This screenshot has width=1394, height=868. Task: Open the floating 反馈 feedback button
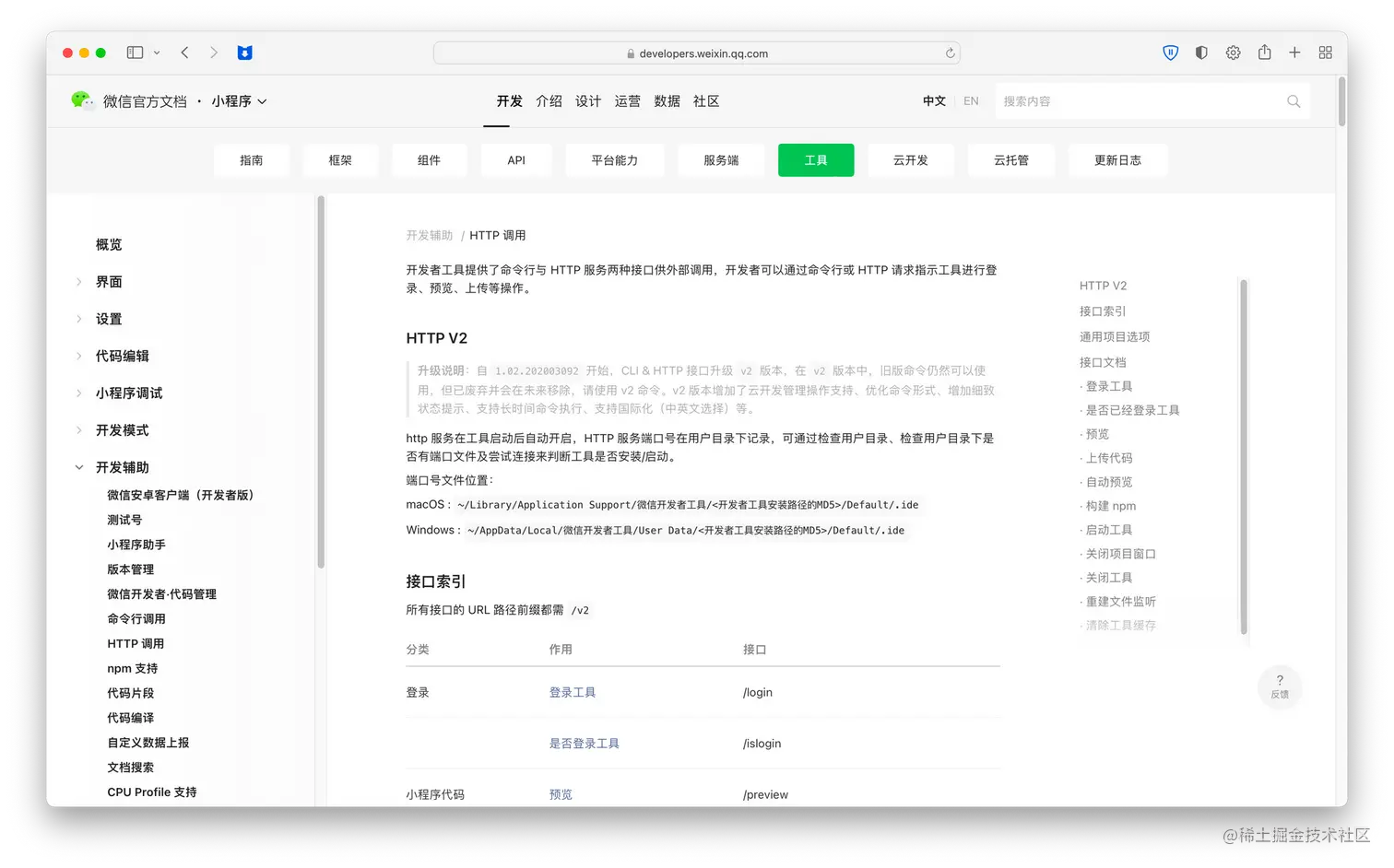[1279, 686]
